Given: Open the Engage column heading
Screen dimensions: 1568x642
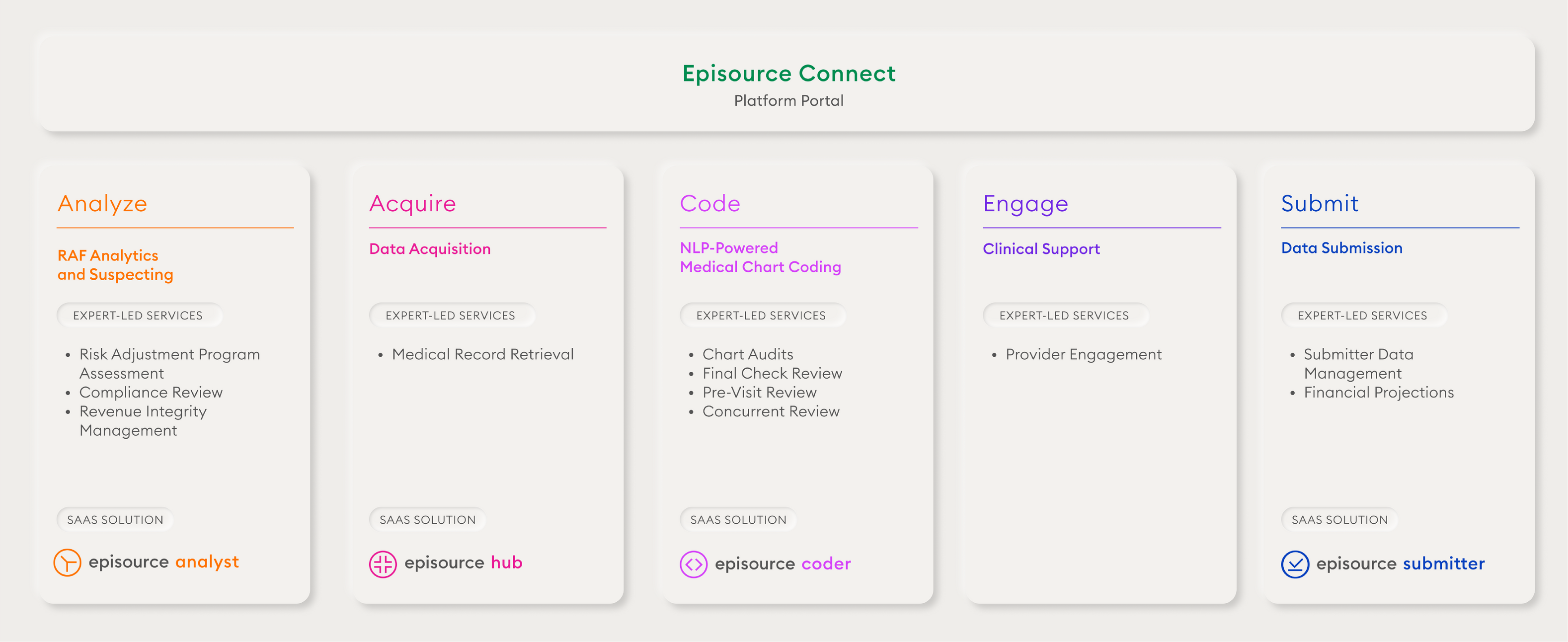Looking at the screenshot, I should [x=1025, y=204].
